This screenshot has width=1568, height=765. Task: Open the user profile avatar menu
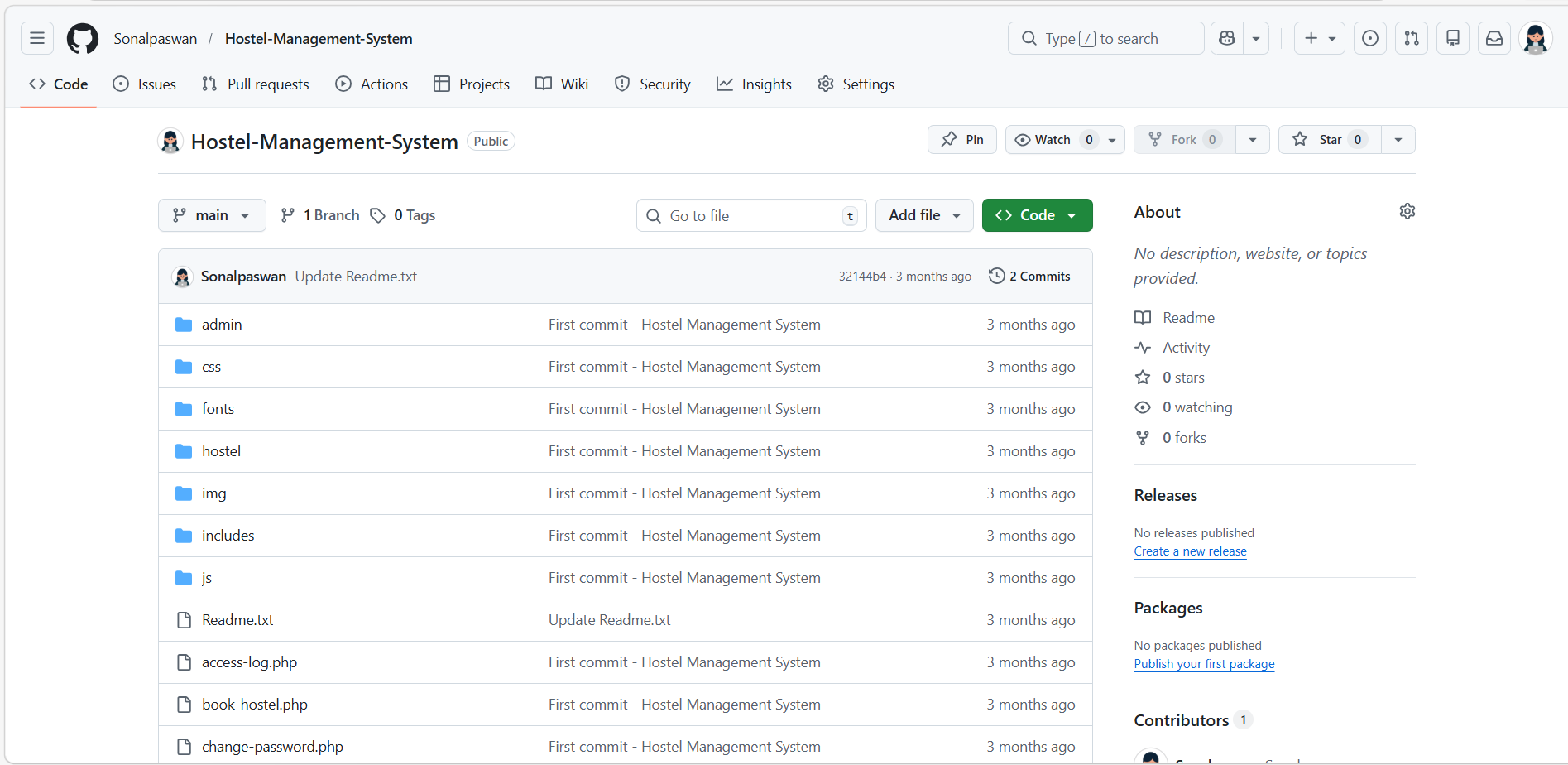(x=1536, y=38)
